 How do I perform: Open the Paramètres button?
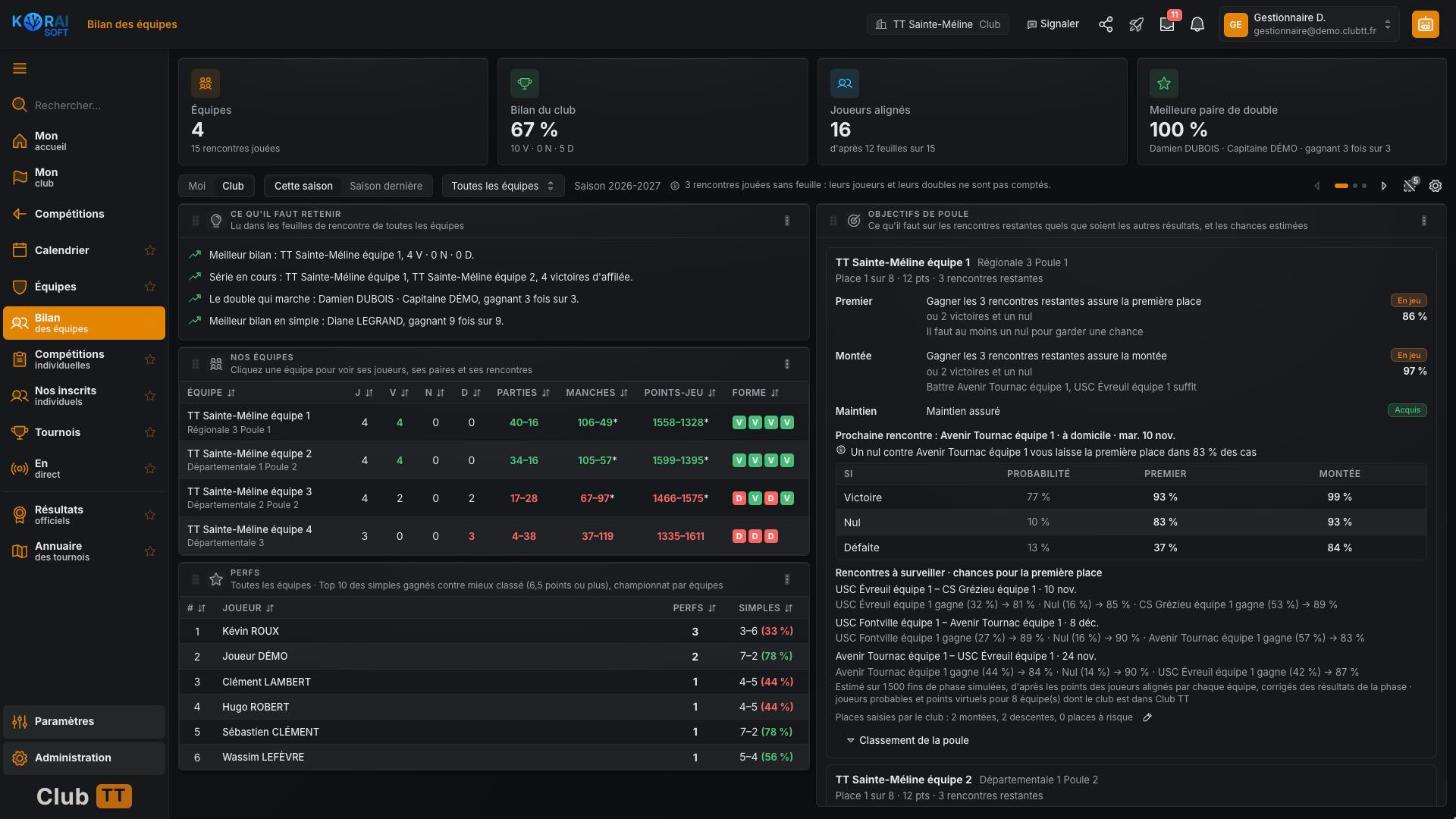pyautogui.click(x=84, y=721)
